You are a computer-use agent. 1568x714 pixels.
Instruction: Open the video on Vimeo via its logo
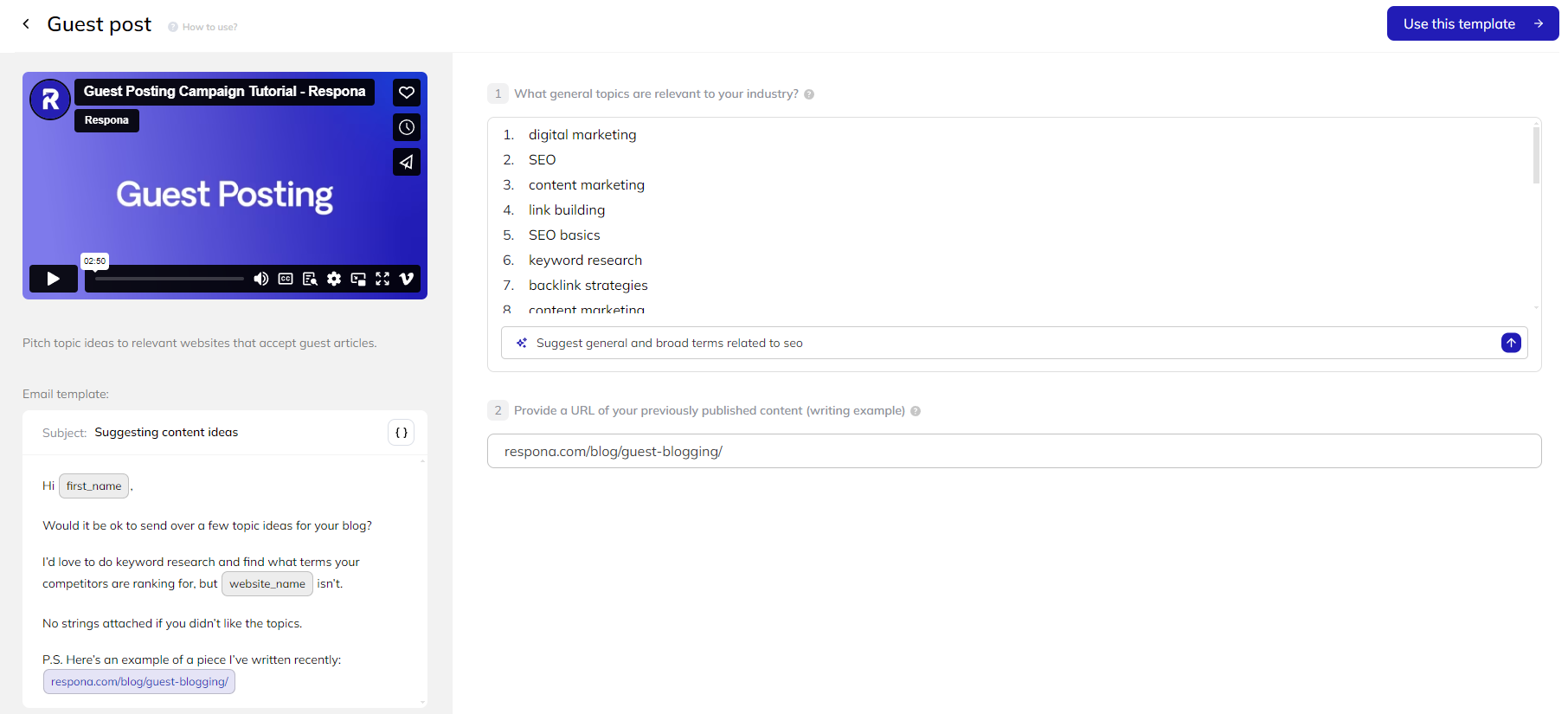coord(407,279)
